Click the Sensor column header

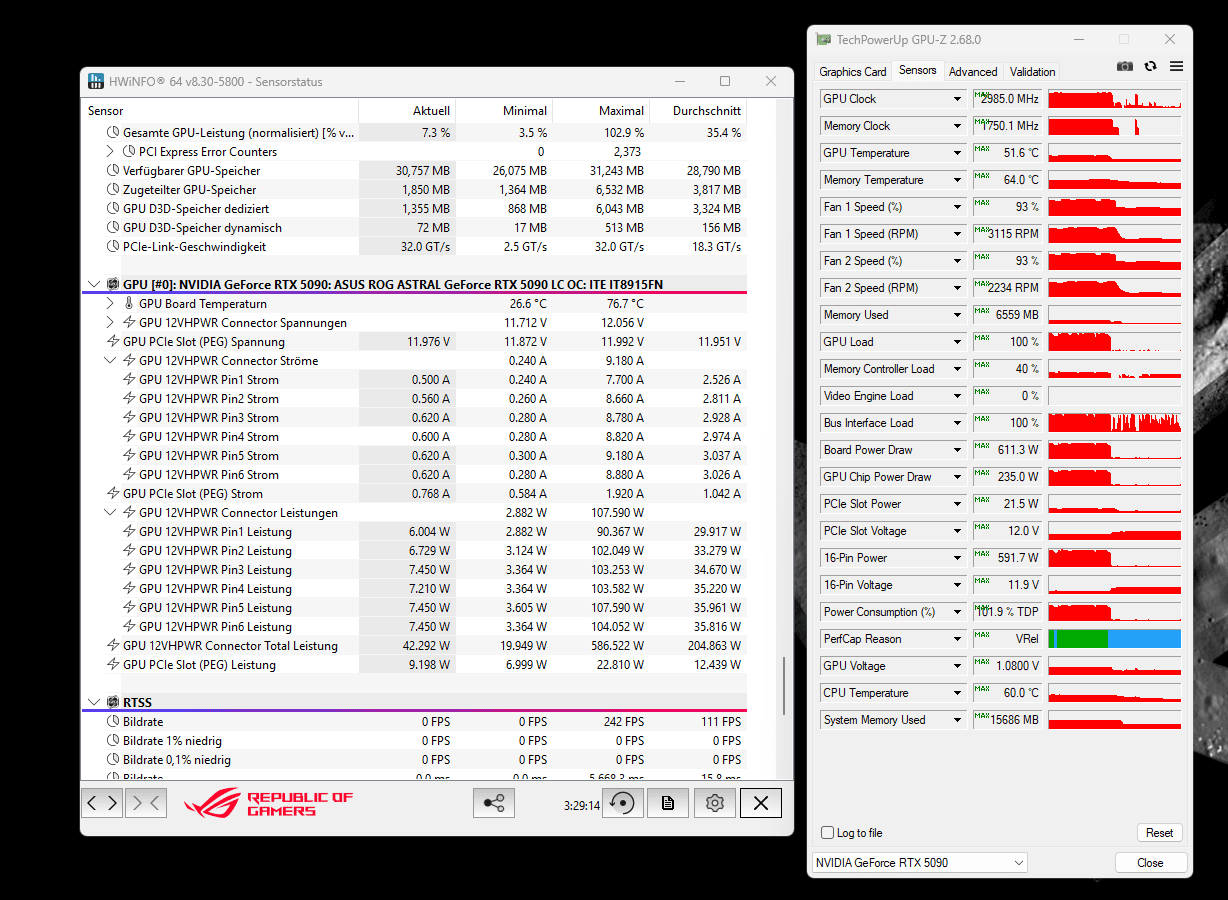[219, 111]
